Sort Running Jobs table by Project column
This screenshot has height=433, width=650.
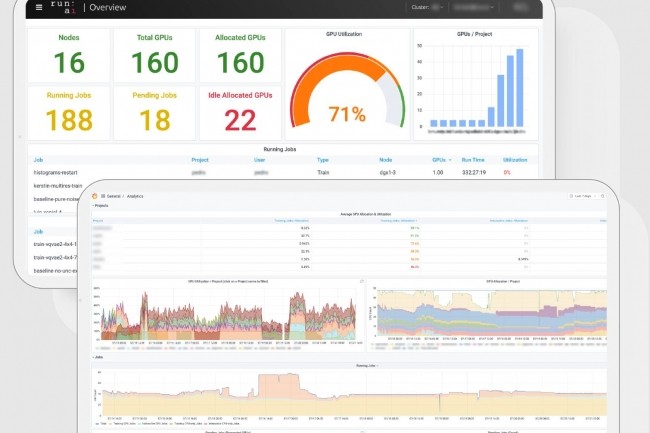point(200,160)
